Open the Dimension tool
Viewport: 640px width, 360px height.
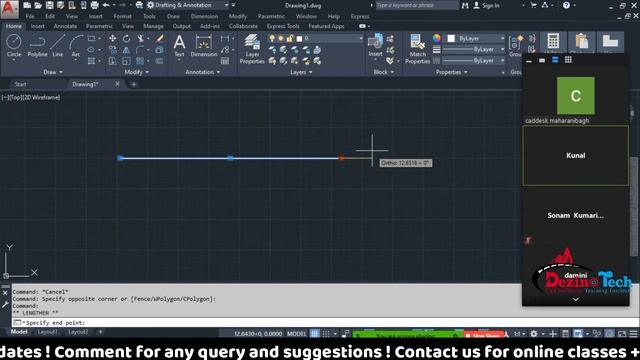pyautogui.click(x=203, y=45)
